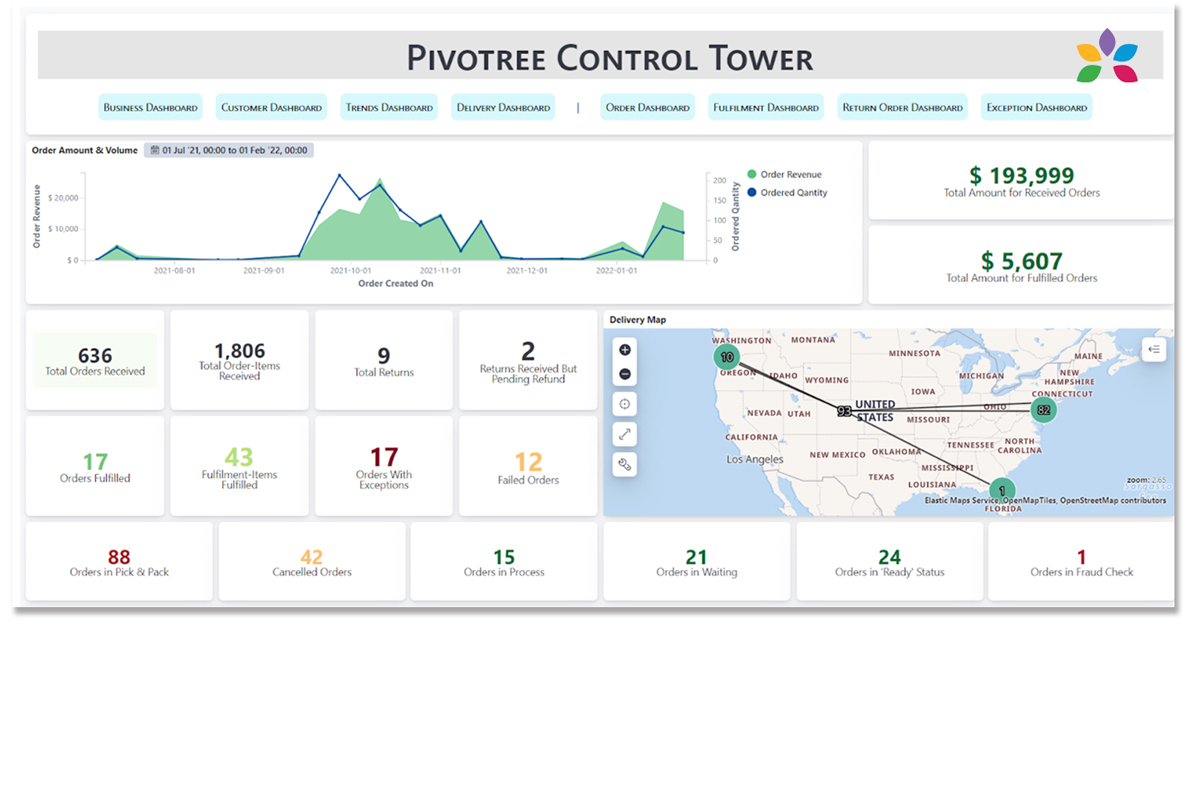
Task: Click the map locate/crosshair icon
Action: click(625, 404)
